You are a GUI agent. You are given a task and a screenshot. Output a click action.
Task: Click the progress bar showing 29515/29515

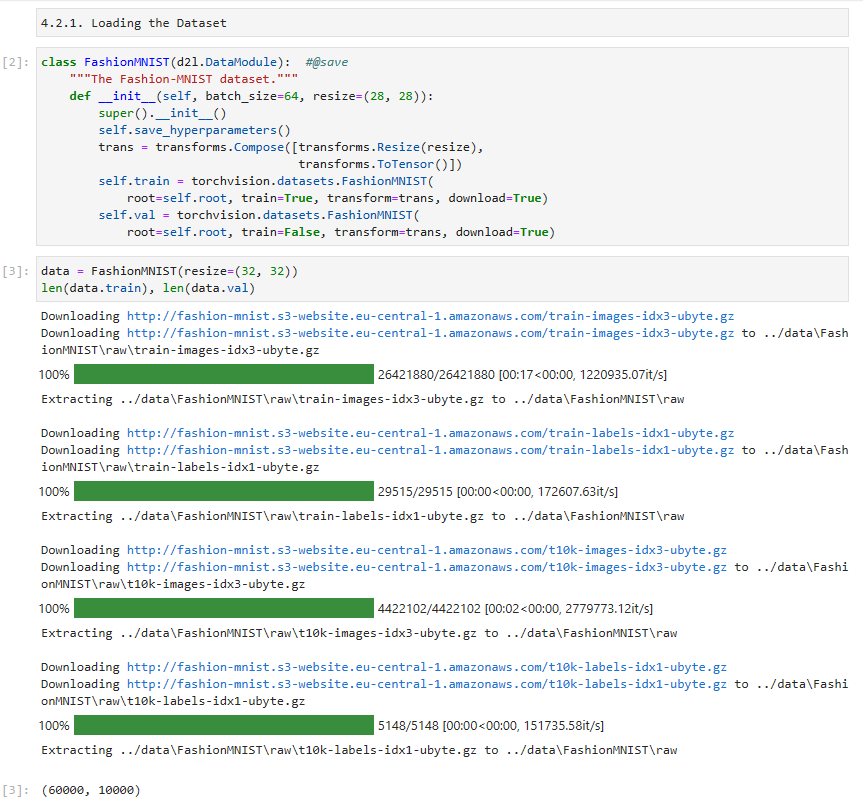pyautogui.click(x=224, y=491)
